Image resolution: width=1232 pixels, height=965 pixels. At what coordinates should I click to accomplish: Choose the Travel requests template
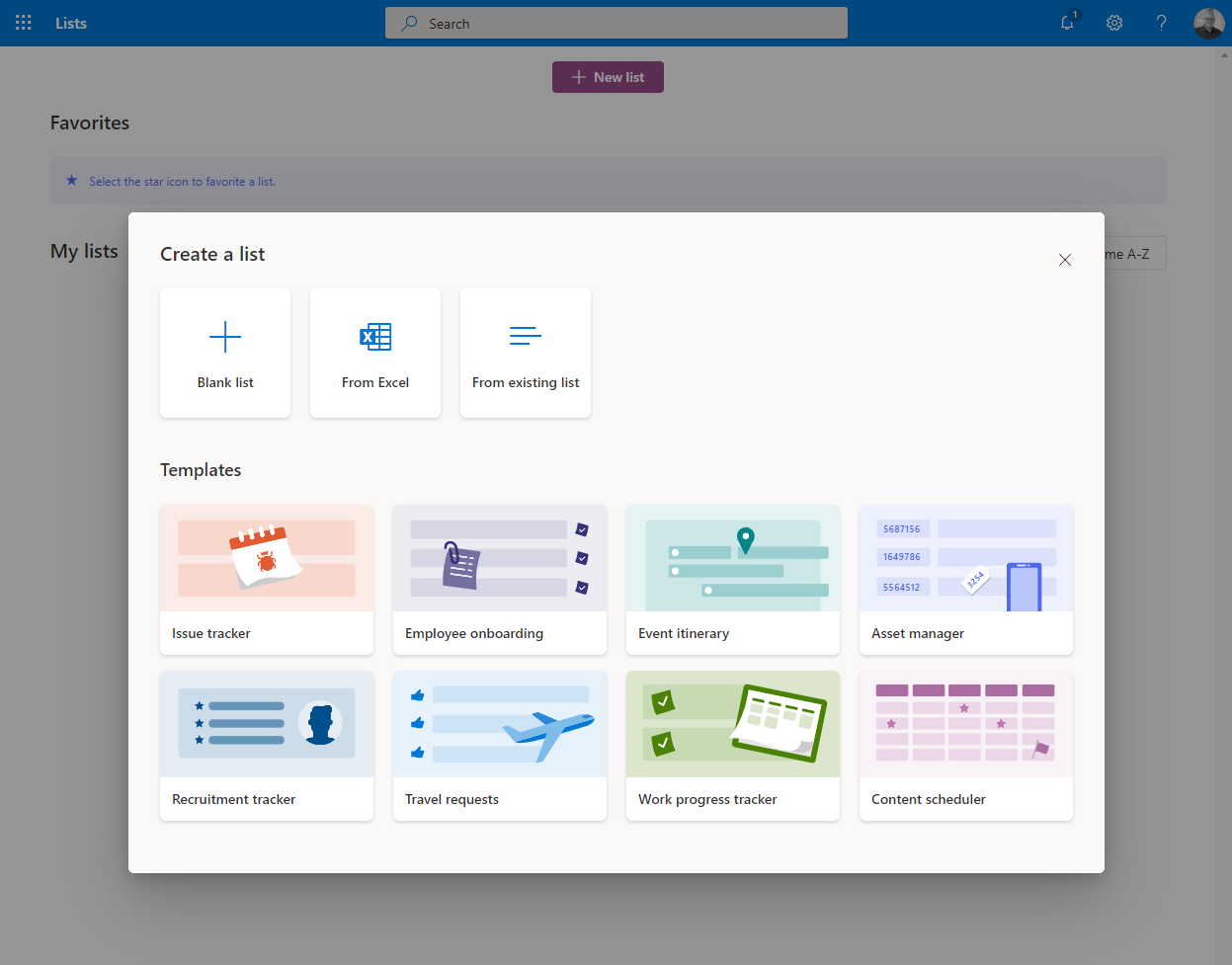(x=499, y=746)
